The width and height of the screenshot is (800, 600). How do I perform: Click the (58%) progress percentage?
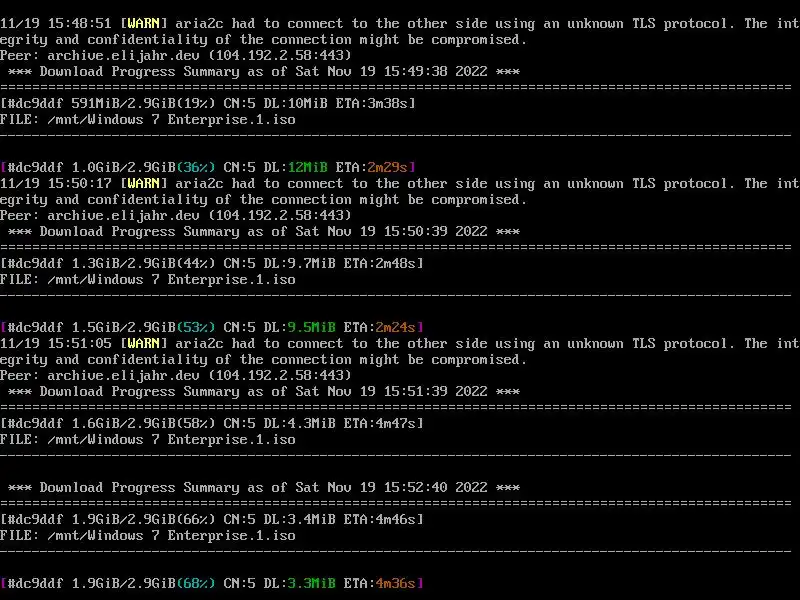[195, 423]
